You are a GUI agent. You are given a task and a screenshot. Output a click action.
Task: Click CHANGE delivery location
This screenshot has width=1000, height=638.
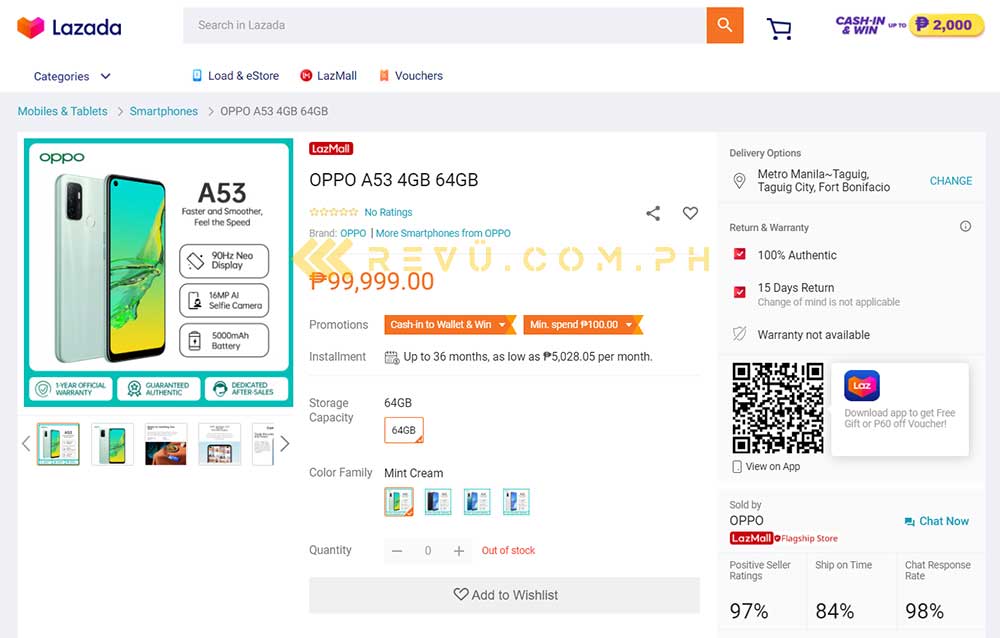951,181
